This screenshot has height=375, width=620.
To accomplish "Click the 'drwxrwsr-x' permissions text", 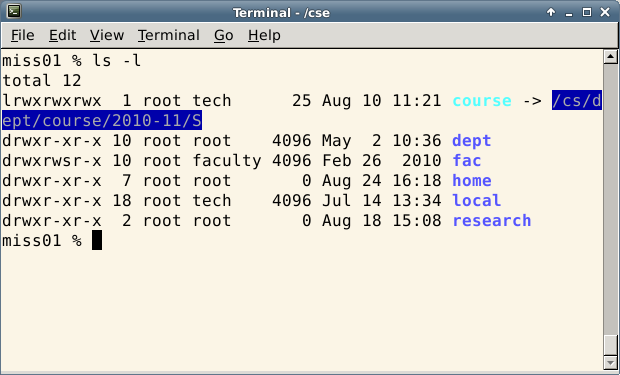I will coord(52,161).
